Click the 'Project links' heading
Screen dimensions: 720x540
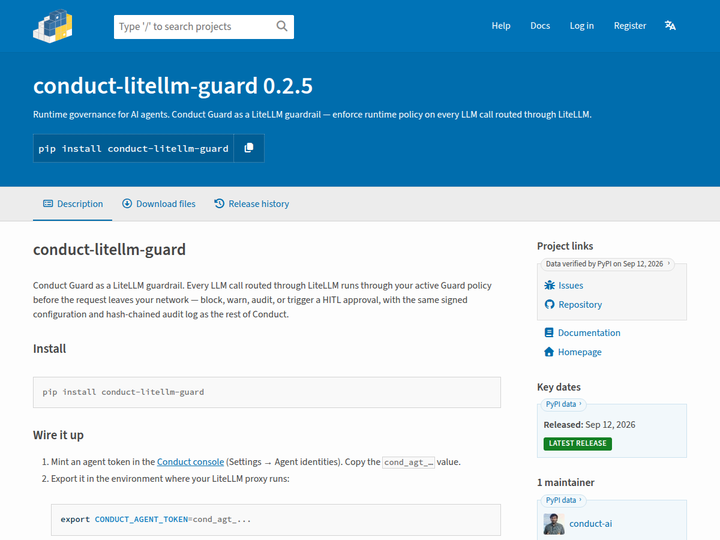pyautogui.click(x=565, y=246)
